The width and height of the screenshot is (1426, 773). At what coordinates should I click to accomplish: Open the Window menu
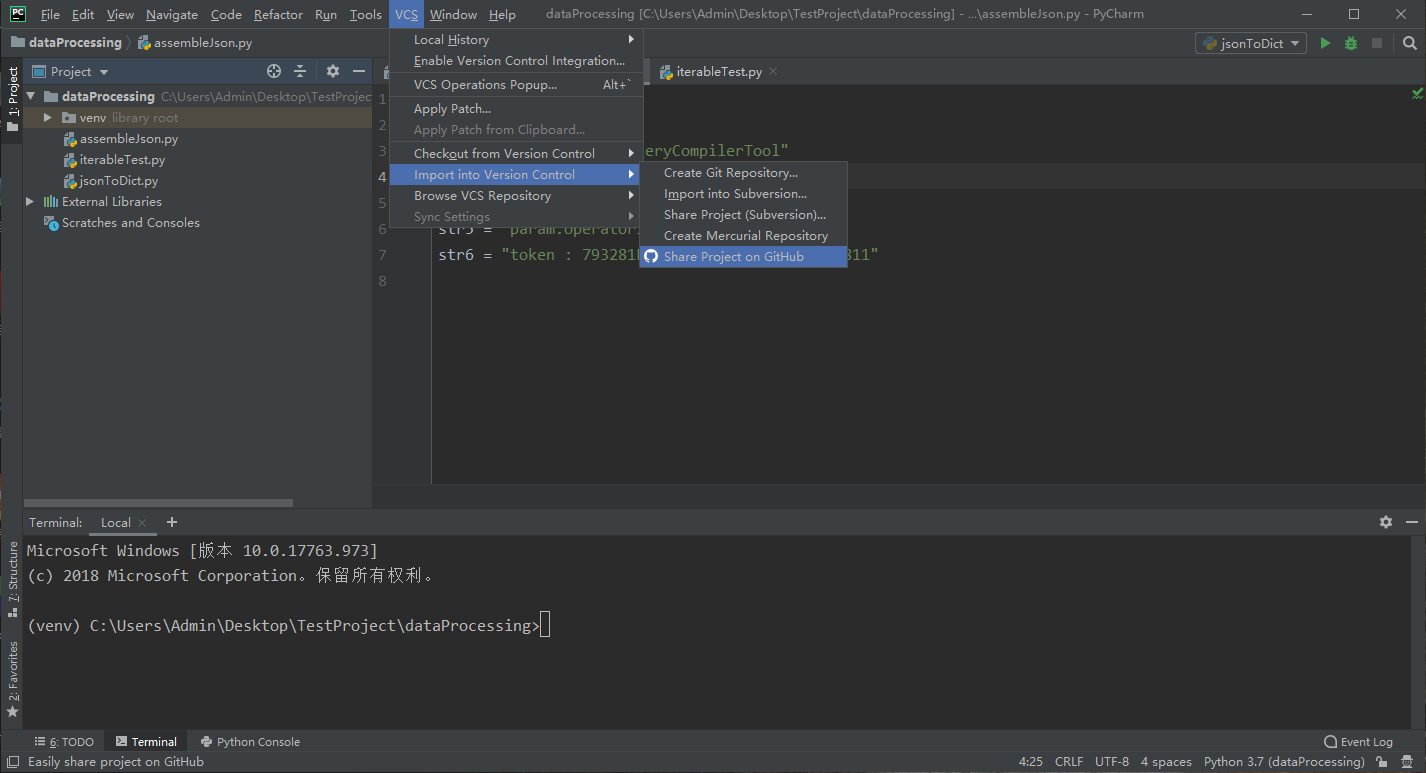pyautogui.click(x=453, y=14)
